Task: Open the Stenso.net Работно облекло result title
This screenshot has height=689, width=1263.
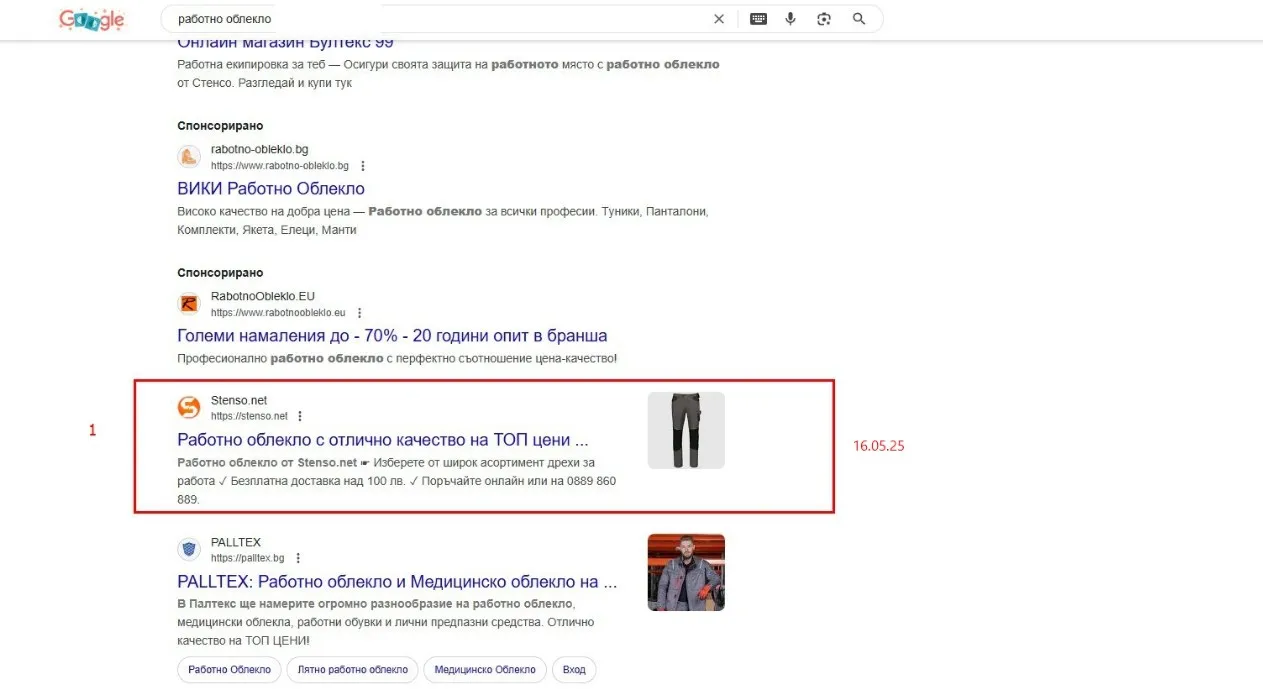Action: click(x=383, y=440)
